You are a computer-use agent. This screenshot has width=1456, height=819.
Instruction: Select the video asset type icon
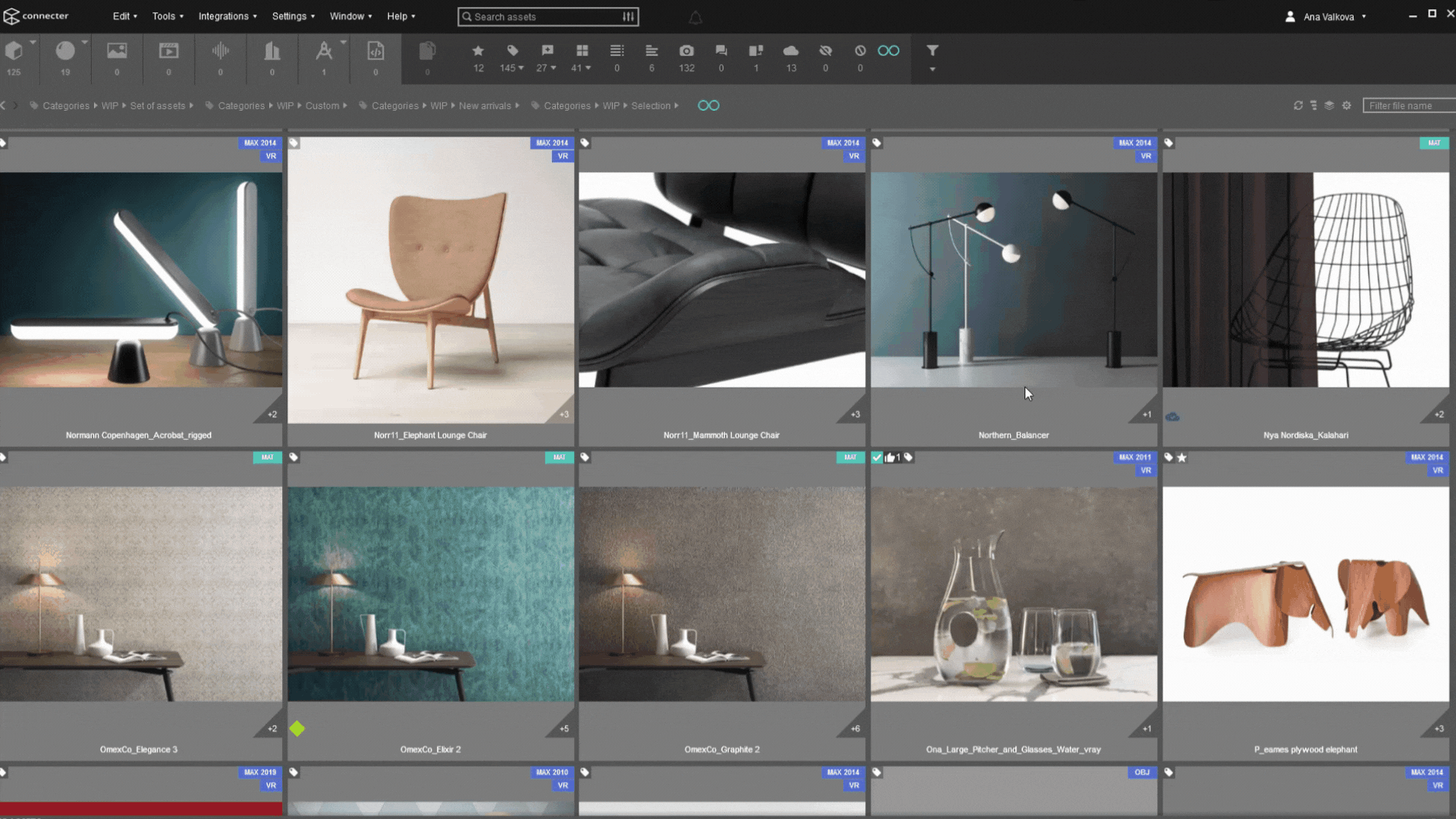pos(168,51)
